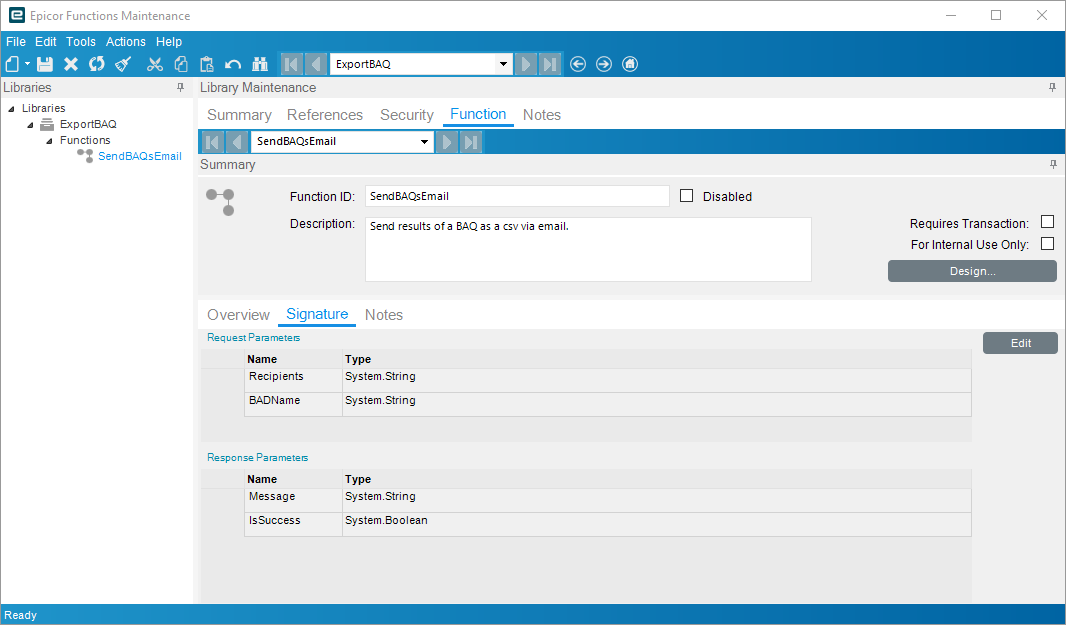The width and height of the screenshot is (1066, 625).
Task: Switch to the library Summary tab
Action: click(239, 115)
